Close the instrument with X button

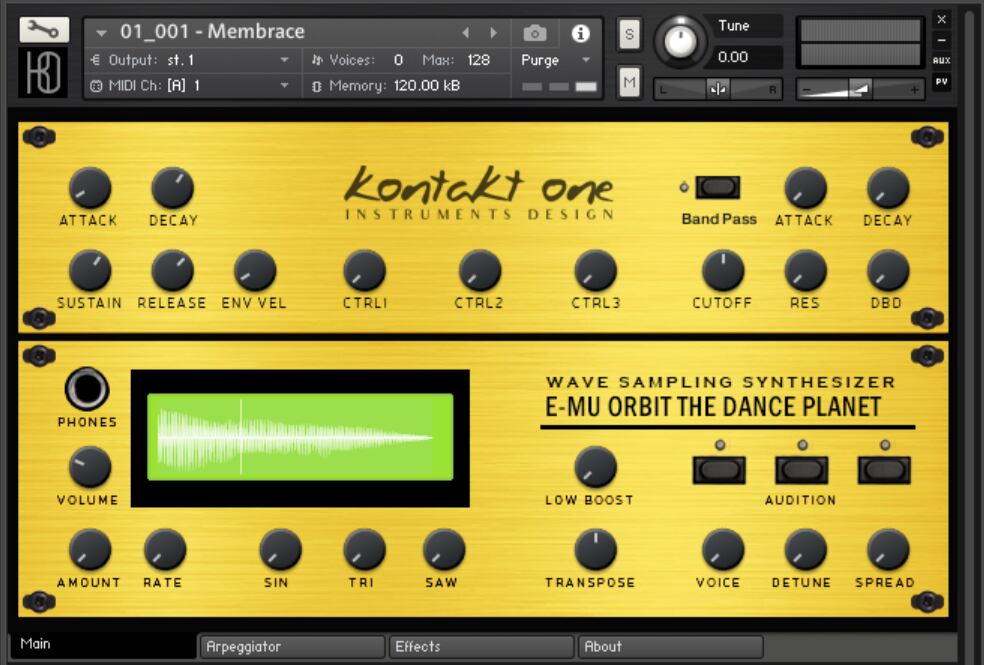pos(941,19)
